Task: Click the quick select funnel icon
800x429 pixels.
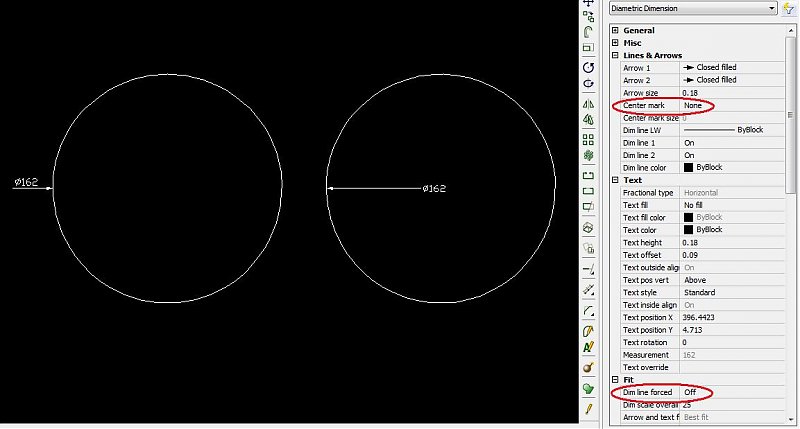Action: (788, 8)
